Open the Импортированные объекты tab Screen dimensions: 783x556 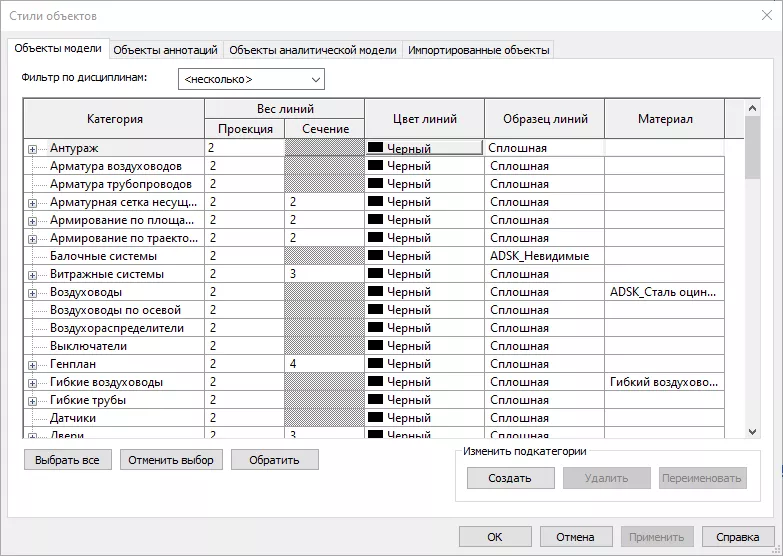tap(478, 50)
